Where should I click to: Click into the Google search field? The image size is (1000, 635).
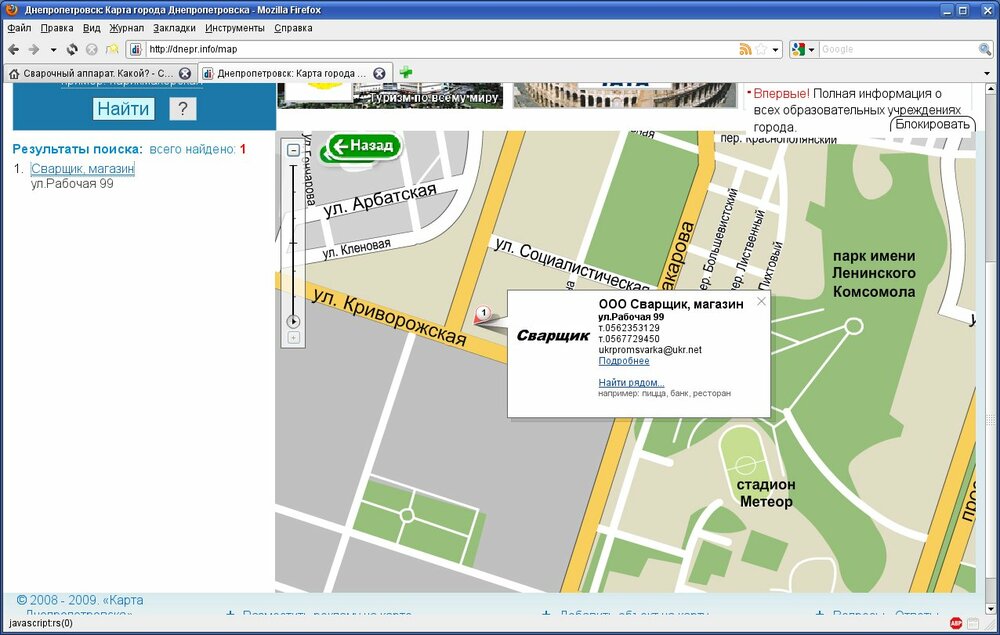coord(897,49)
